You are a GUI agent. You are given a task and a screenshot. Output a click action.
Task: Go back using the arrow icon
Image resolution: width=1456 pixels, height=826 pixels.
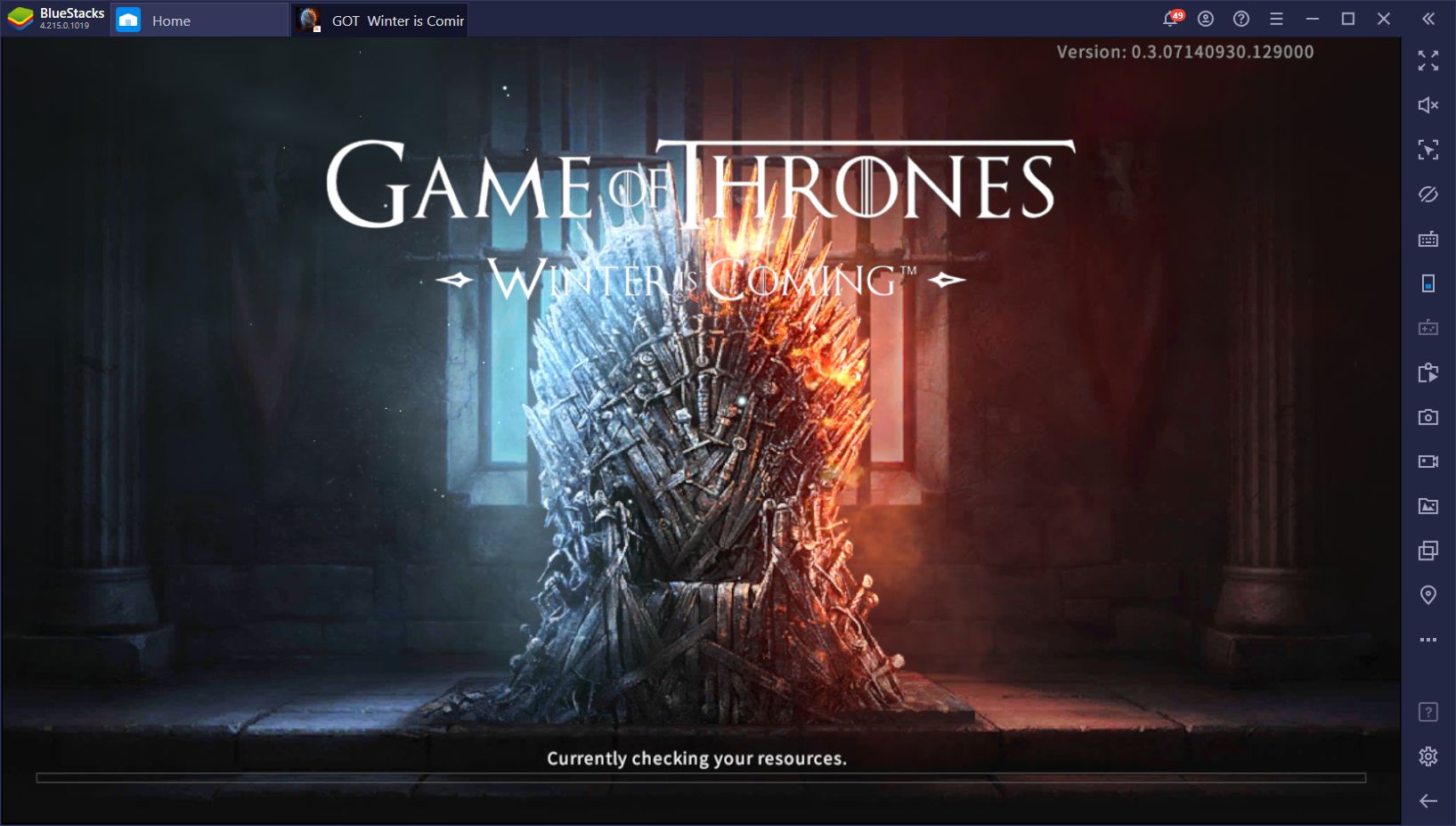pyautogui.click(x=1428, y=801)
